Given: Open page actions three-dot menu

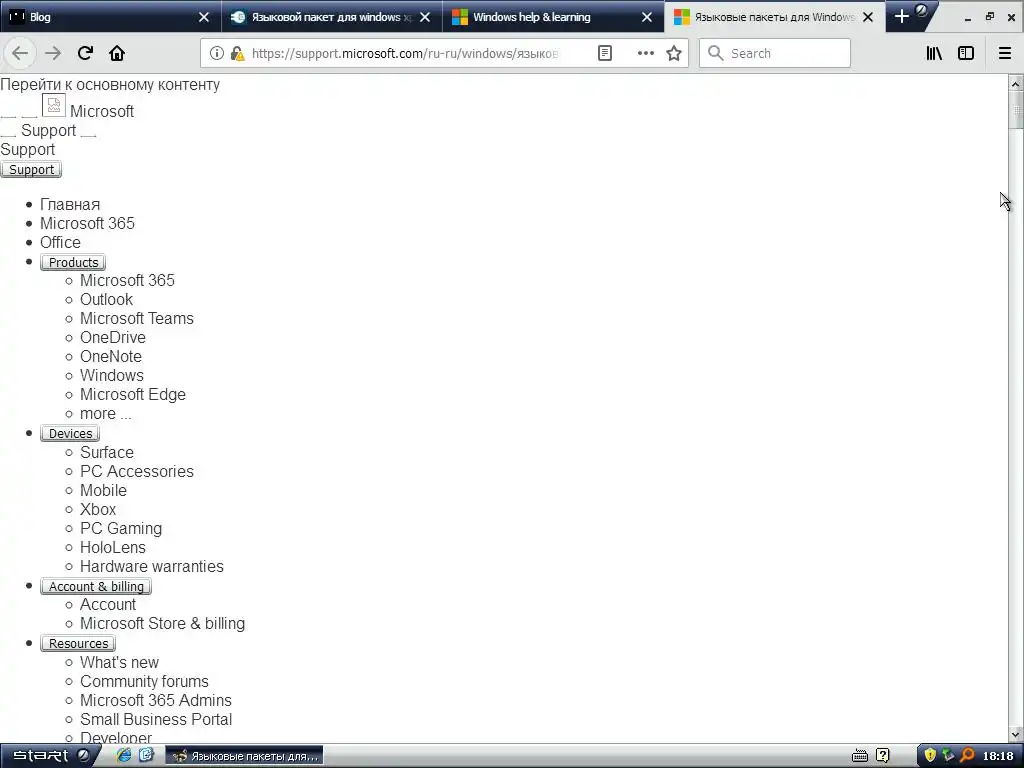Looking at the screenshot, I should [645, 53].
